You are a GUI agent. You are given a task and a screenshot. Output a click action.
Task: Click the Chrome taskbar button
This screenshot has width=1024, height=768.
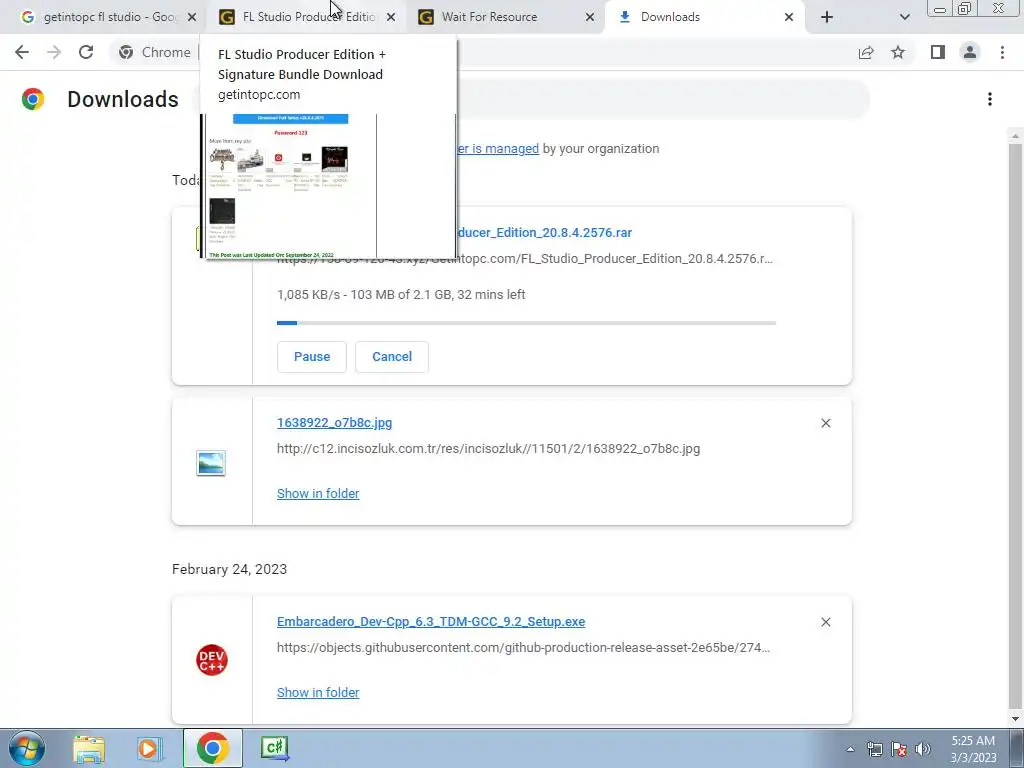(x=212, y=748)
